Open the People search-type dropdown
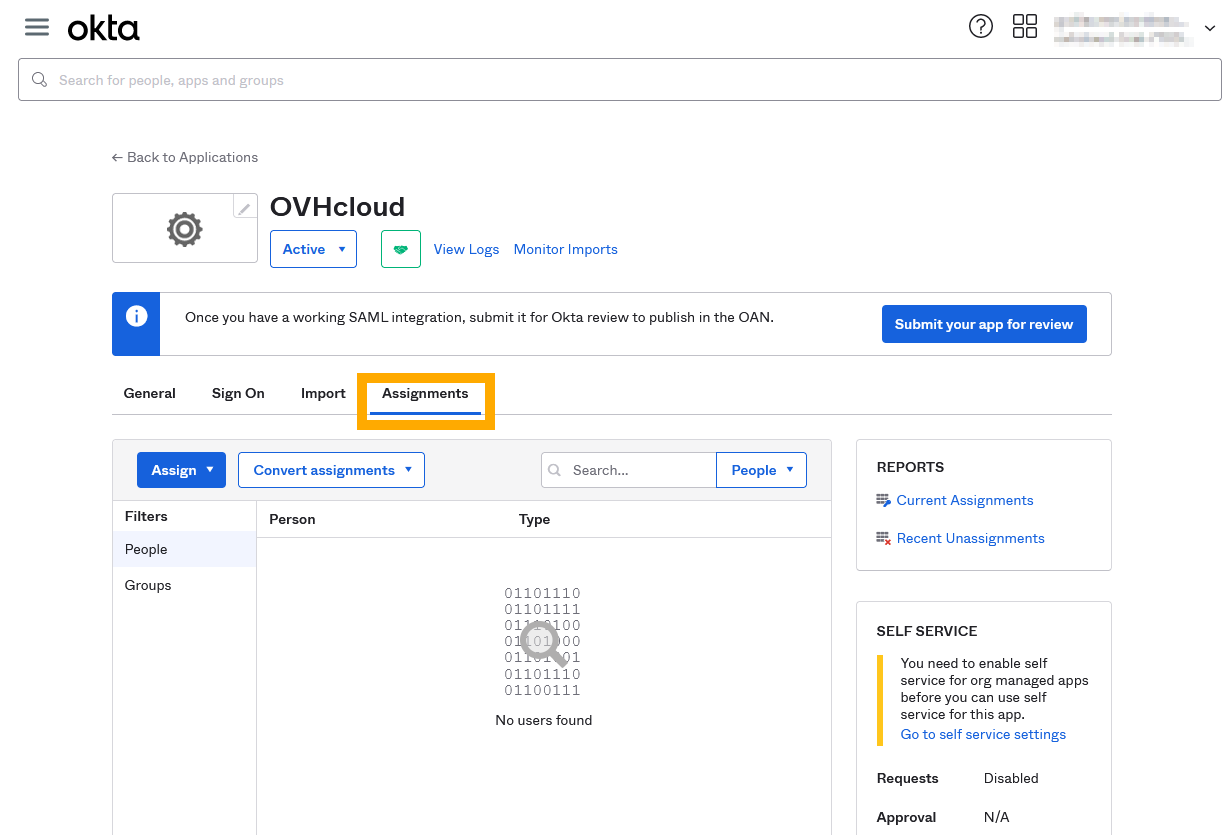Viewport: 1227px width, 835px height. pos(762,470)
